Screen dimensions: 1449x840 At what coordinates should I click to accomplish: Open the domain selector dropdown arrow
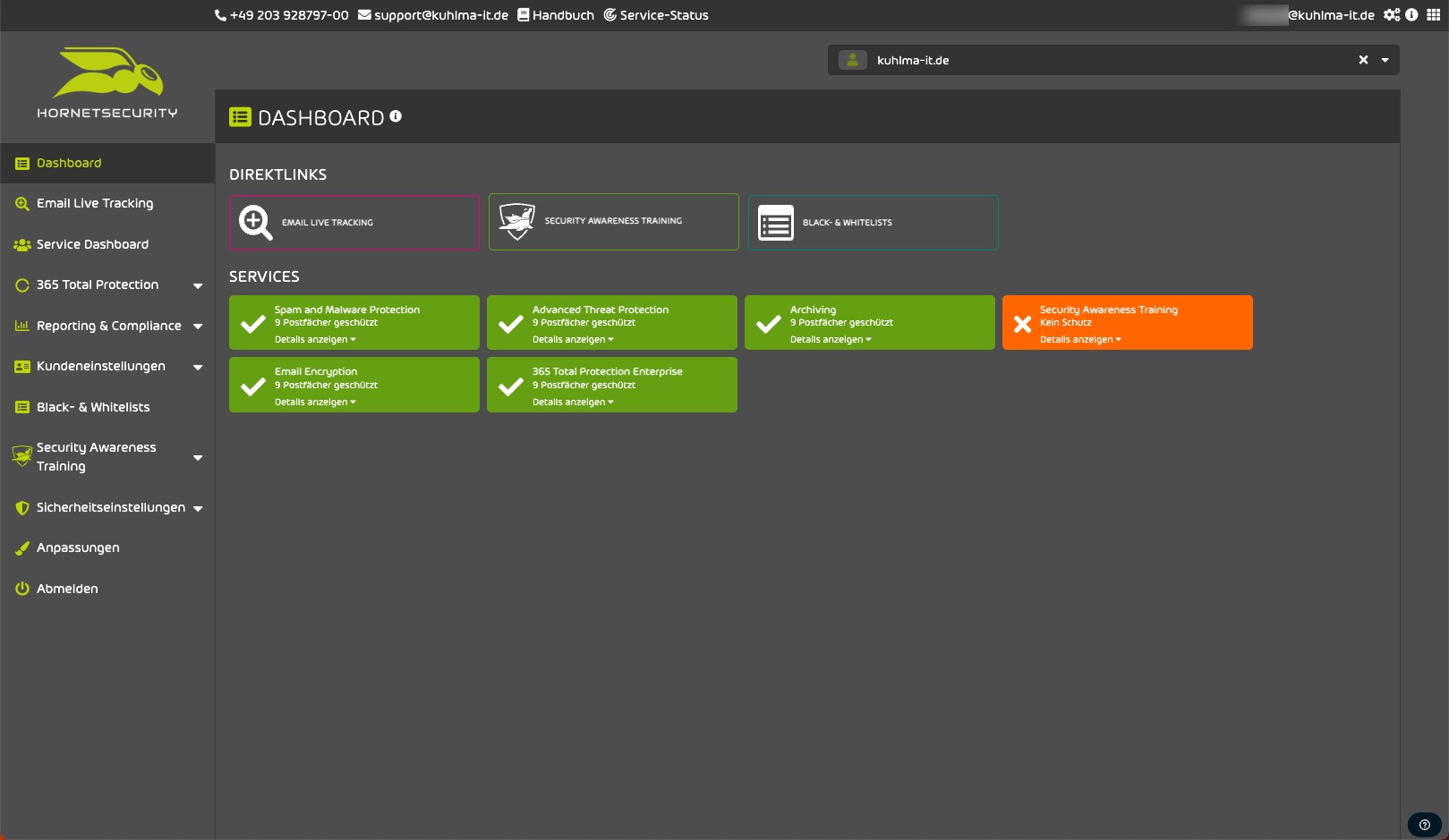tap(1385, 61)
